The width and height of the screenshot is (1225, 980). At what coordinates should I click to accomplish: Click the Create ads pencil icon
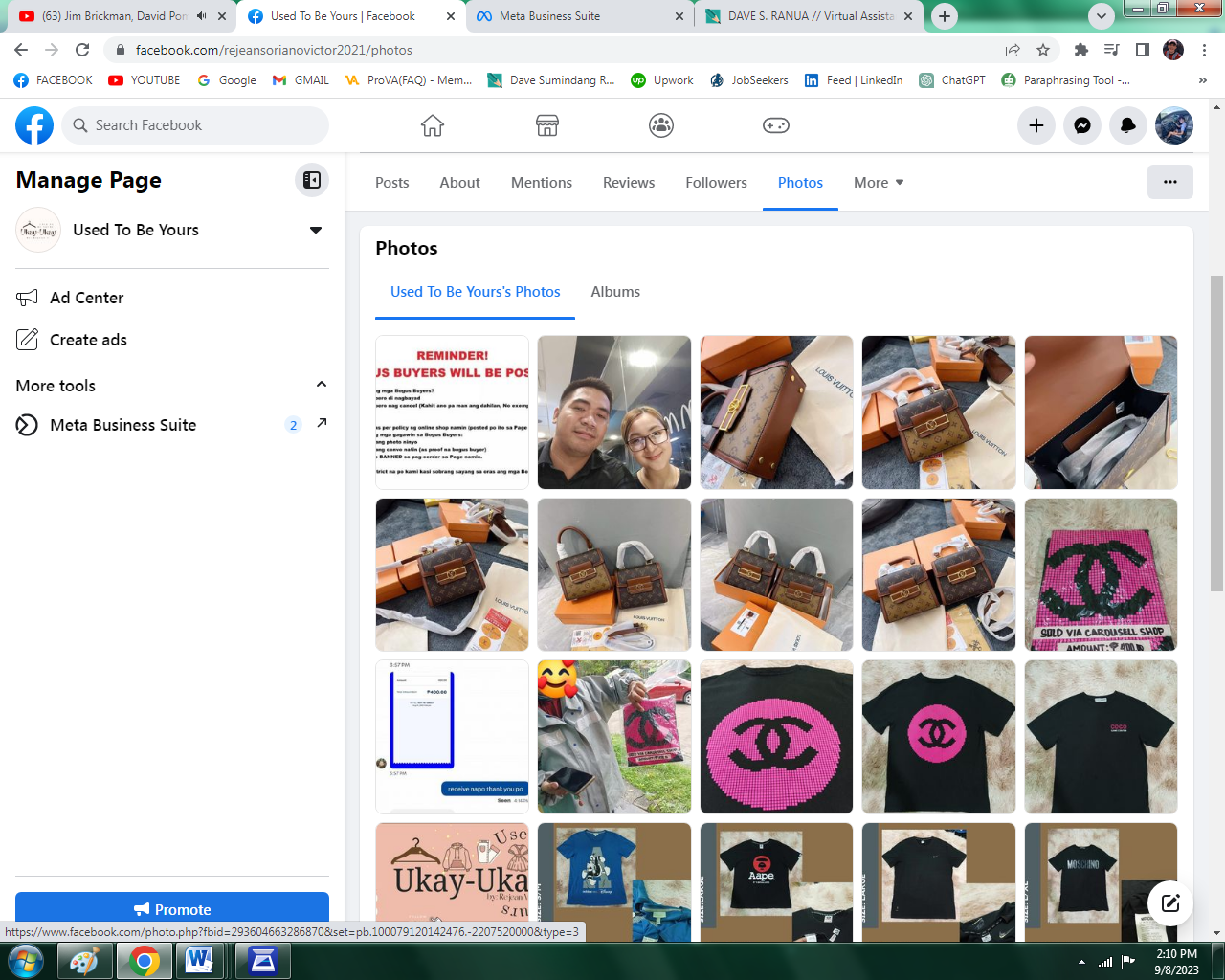[x=27, y=340]
